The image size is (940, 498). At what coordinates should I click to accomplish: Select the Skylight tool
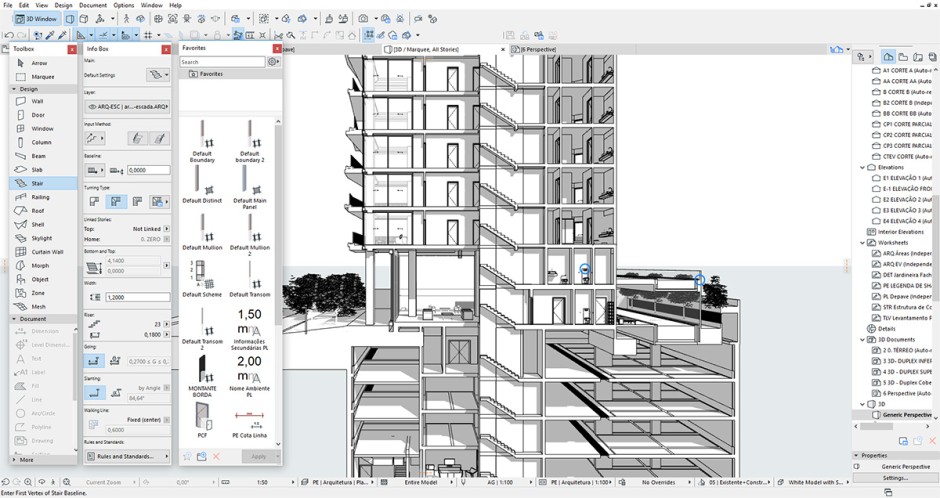42,238
